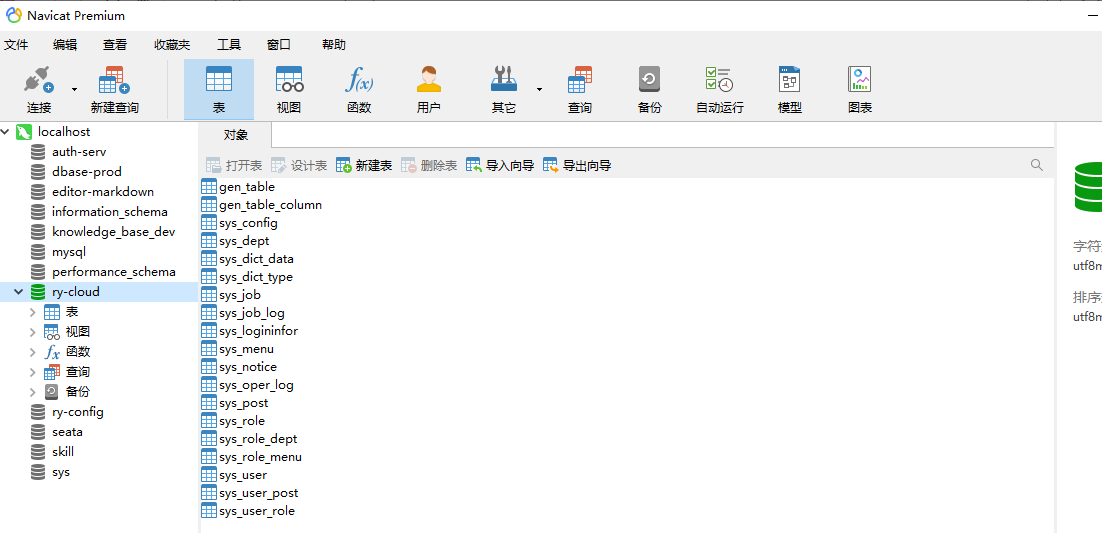Click the Connection (连接) plug icon
The image size is (1102, 533).
pos(39,79)
